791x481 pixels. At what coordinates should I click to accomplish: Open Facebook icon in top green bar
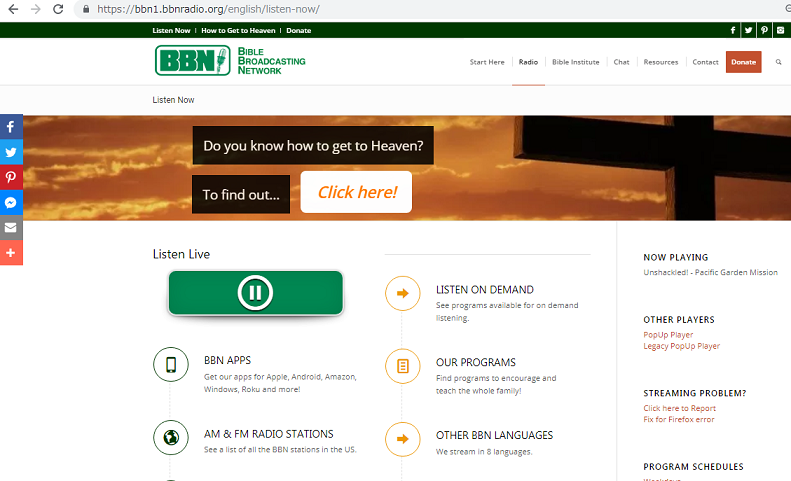(732, 30)
